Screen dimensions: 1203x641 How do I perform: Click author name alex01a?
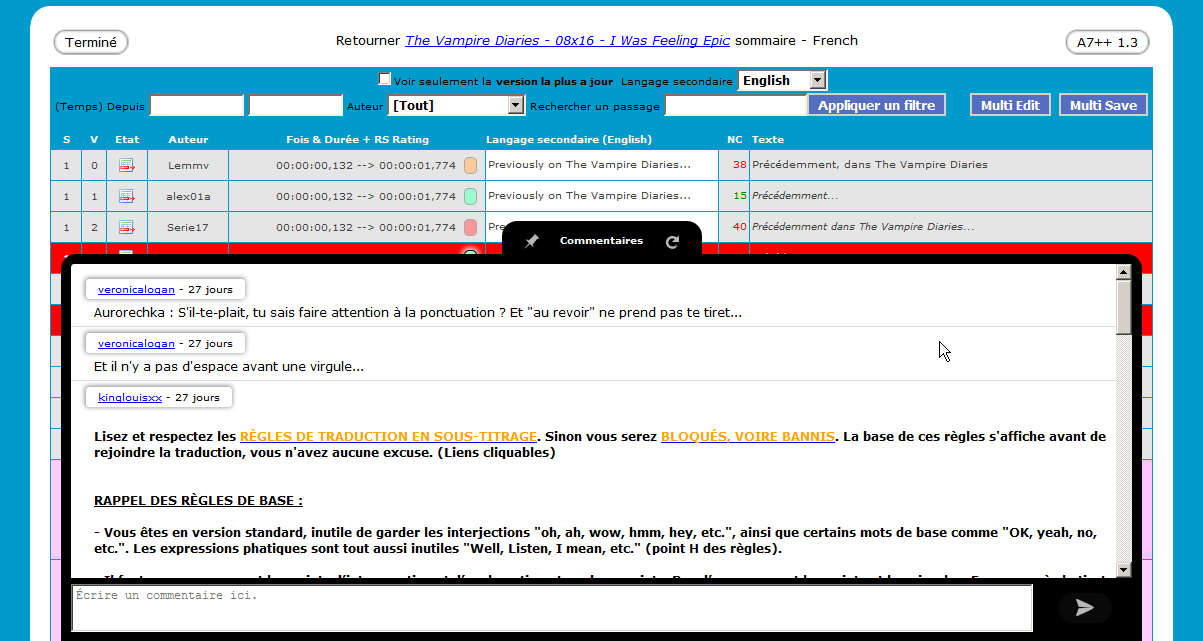pos(188,196)
